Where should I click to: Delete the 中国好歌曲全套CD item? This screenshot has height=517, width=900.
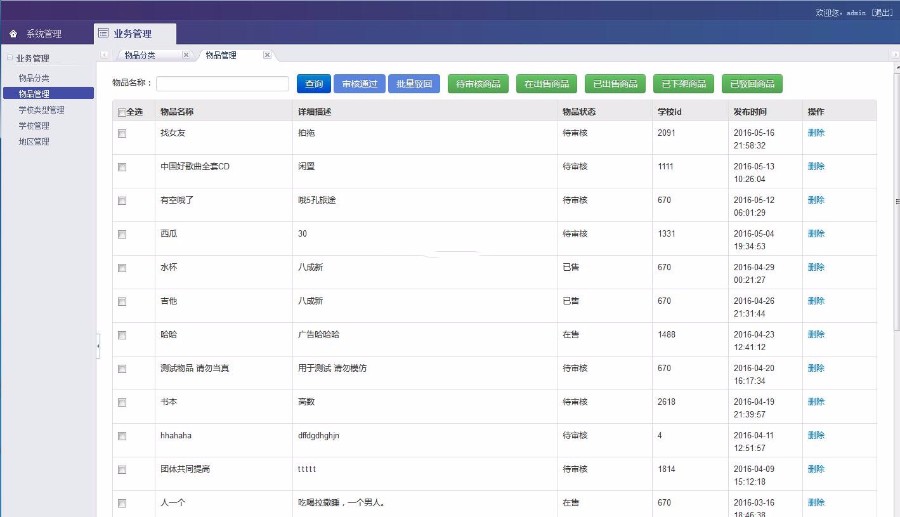[816, 166]
